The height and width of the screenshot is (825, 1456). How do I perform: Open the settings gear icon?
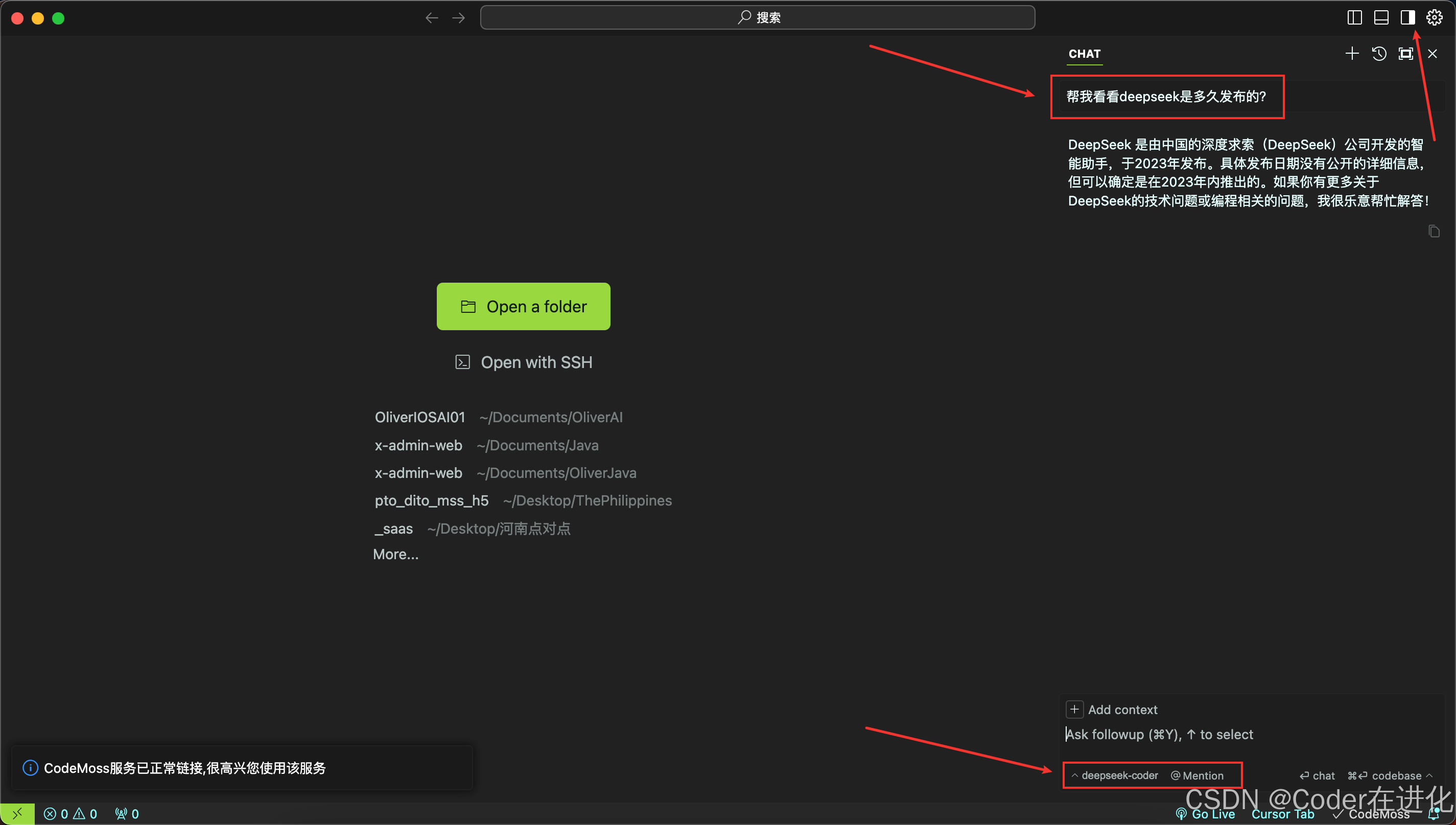click(x=1434, y=17)
